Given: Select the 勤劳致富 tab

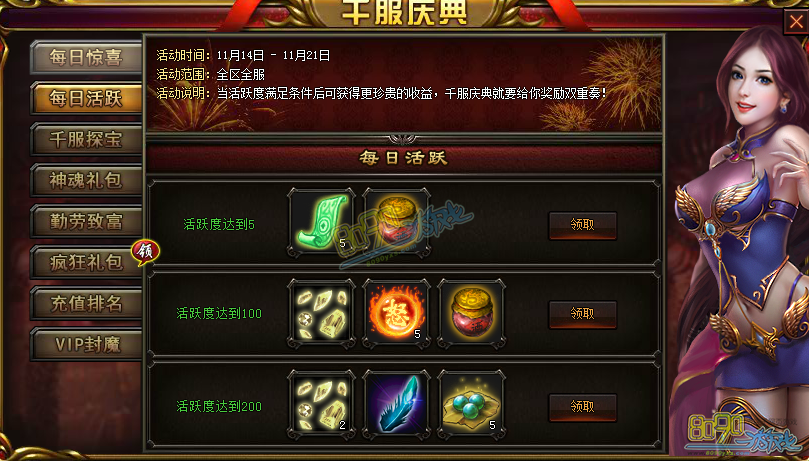Looking at the screenshot, I should point(86,221).
